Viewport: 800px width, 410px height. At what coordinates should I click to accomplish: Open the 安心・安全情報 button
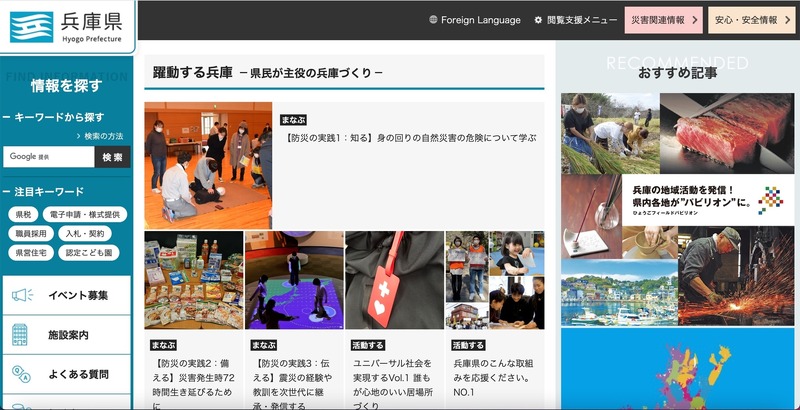752,20
